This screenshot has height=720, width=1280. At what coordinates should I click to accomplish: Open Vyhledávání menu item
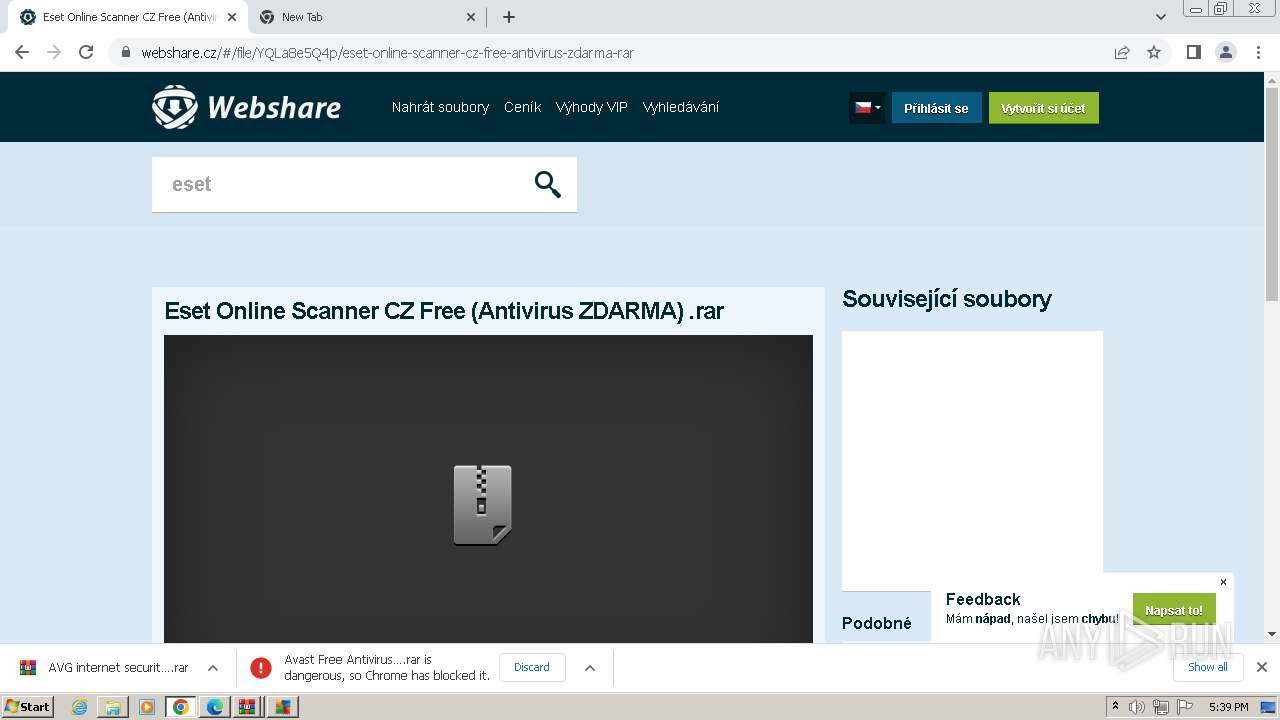[x=681, y=107]
